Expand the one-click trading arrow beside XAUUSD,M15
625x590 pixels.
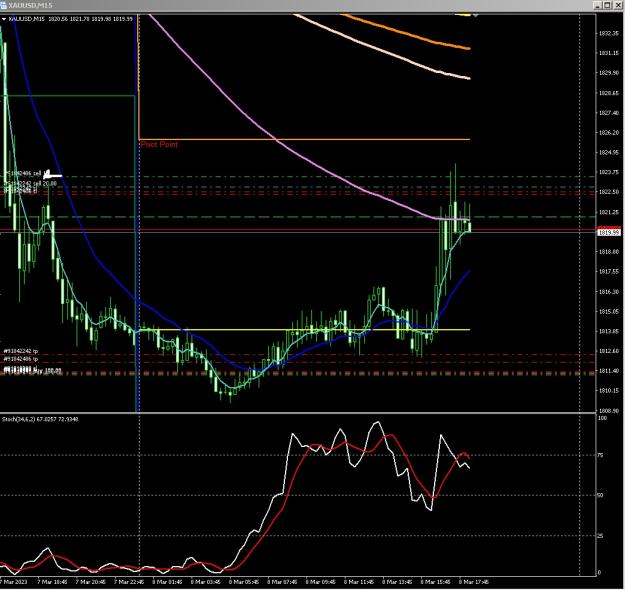(x=4, y=19)
